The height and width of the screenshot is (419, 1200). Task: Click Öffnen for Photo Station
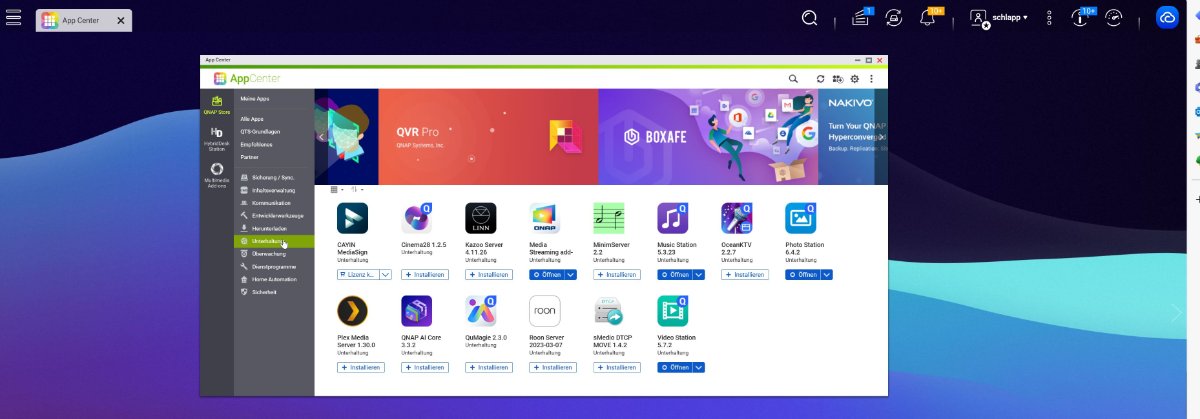(x=802, y=274)
